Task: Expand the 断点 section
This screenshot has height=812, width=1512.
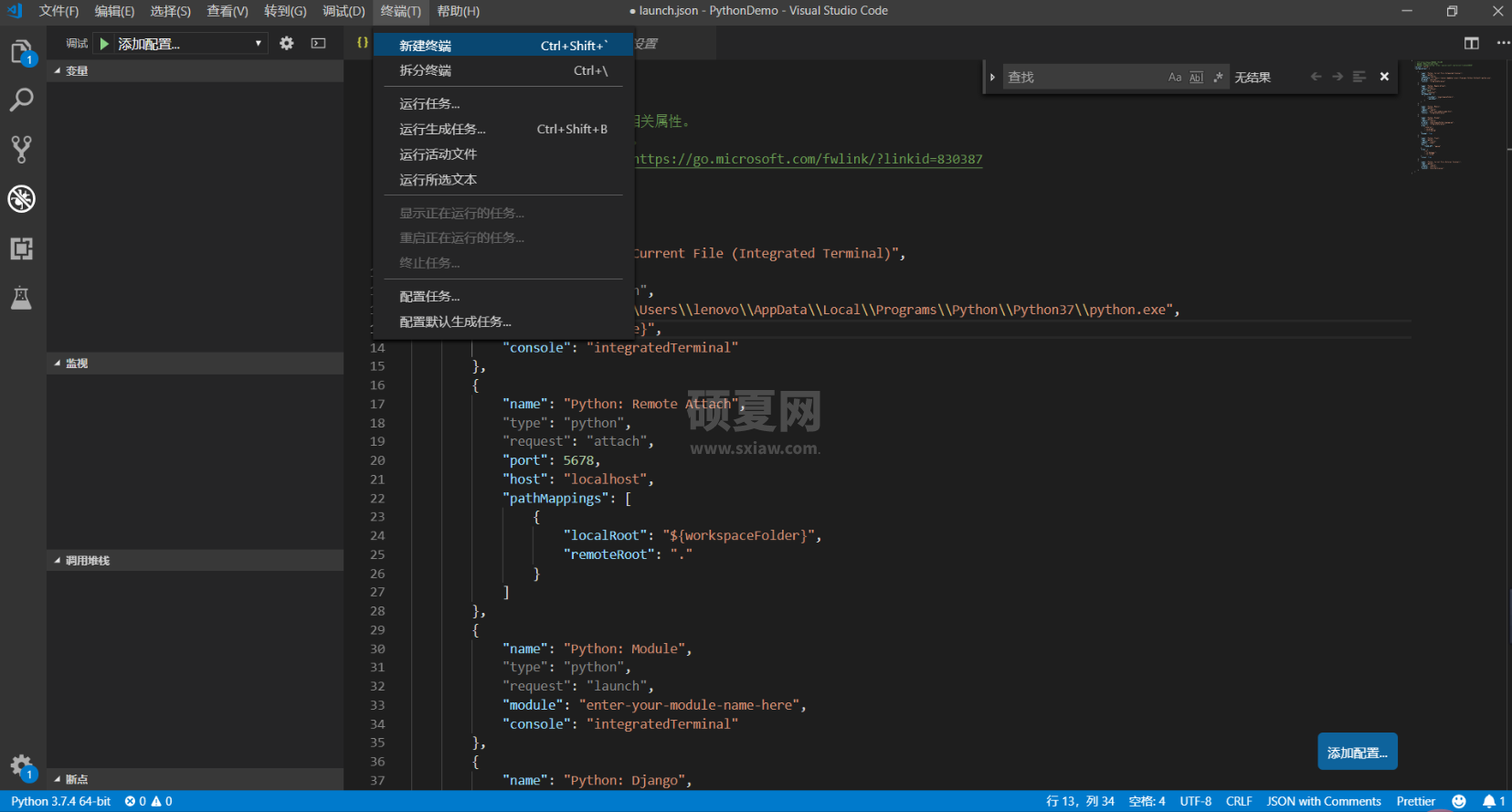Action: 195,779
